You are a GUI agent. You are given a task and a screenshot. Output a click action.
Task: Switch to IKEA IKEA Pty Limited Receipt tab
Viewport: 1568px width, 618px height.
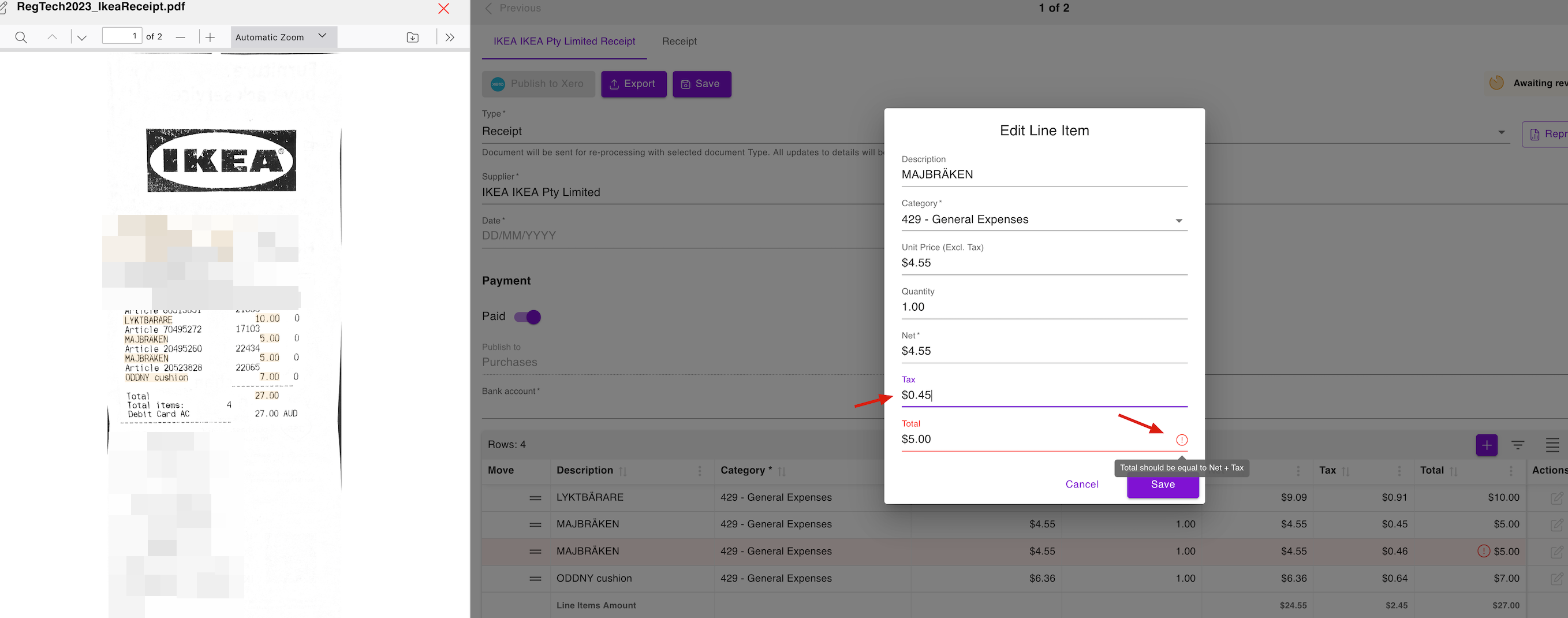[564, 42]
